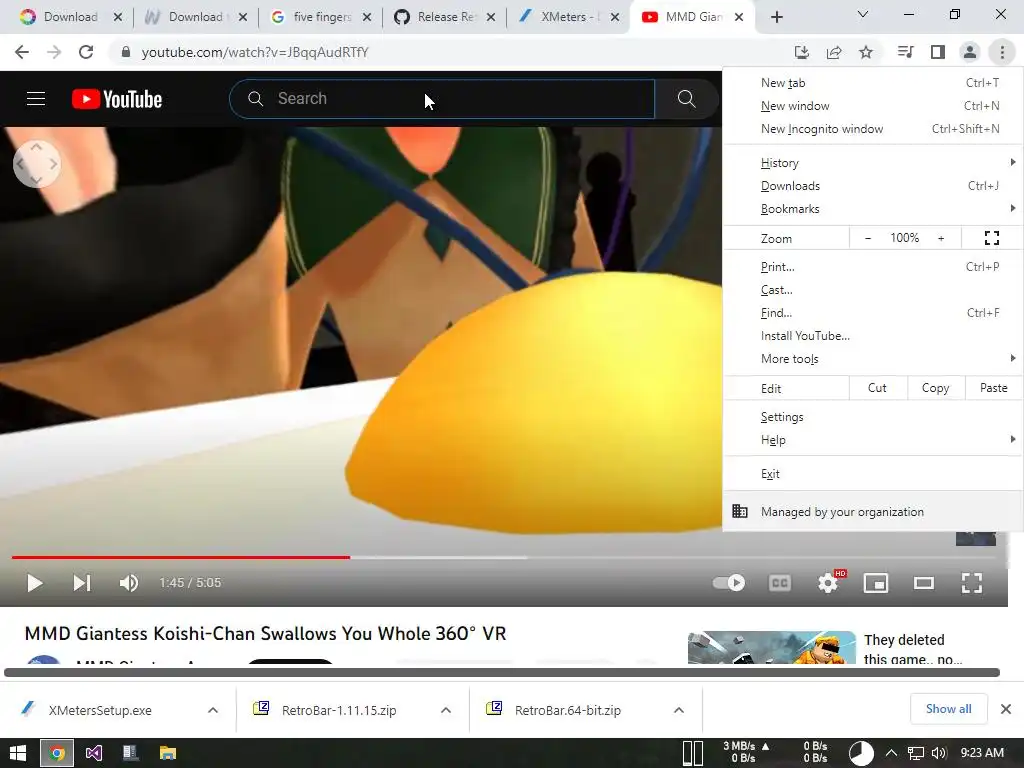Choose Print... in the menu

point(873,266)
